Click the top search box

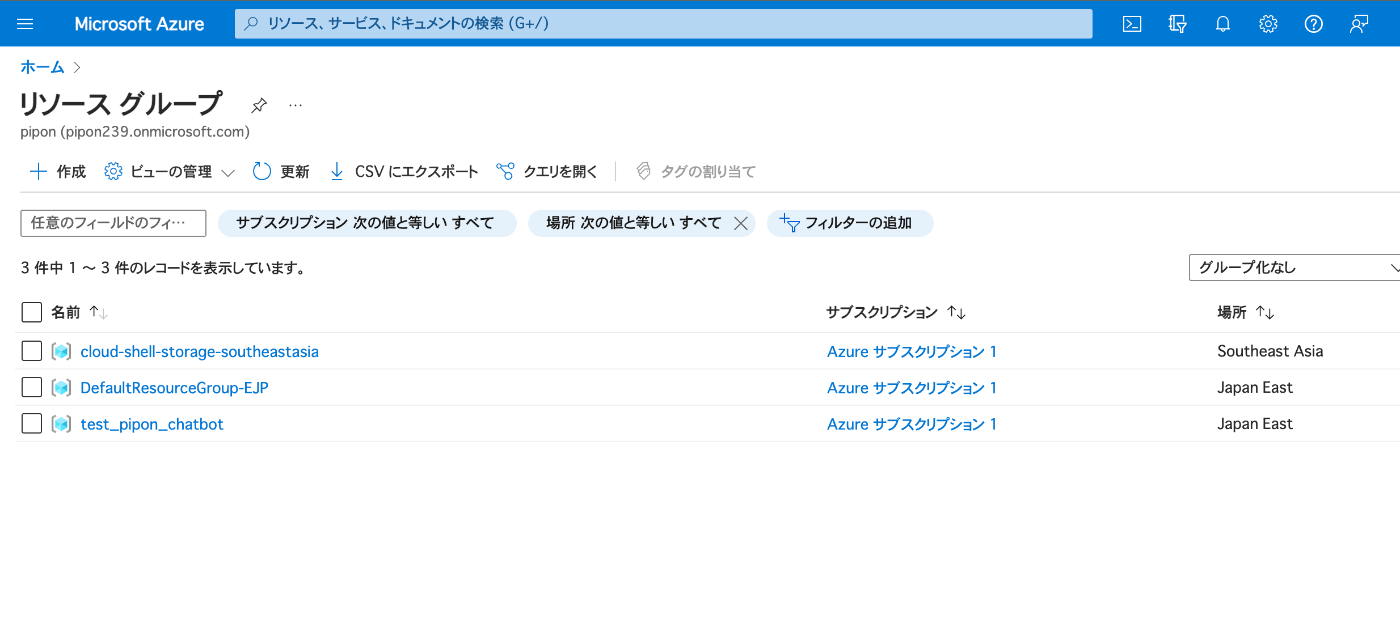point(664,24)
